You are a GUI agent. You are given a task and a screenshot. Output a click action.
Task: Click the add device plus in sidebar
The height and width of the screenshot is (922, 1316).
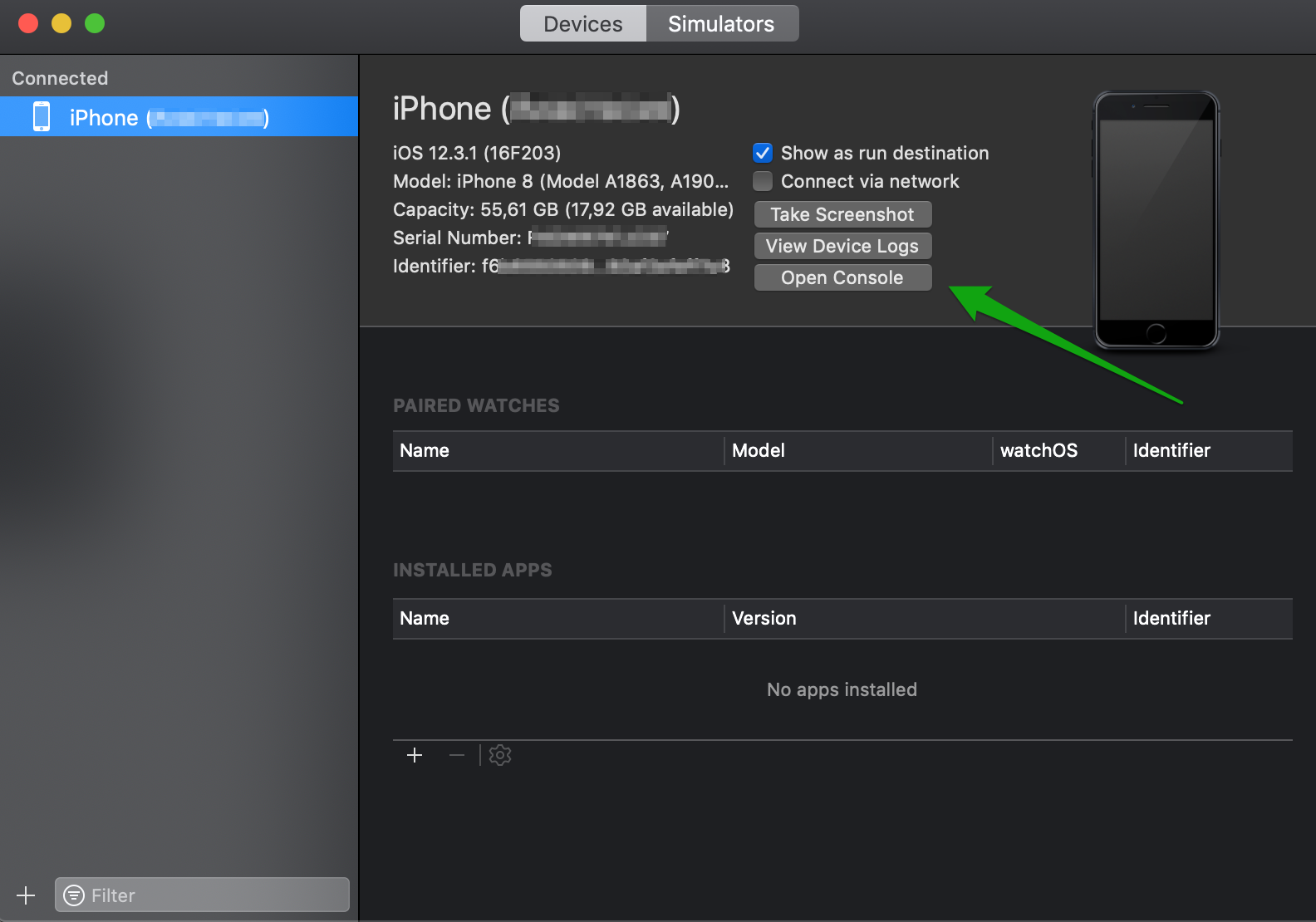[26, 895]
